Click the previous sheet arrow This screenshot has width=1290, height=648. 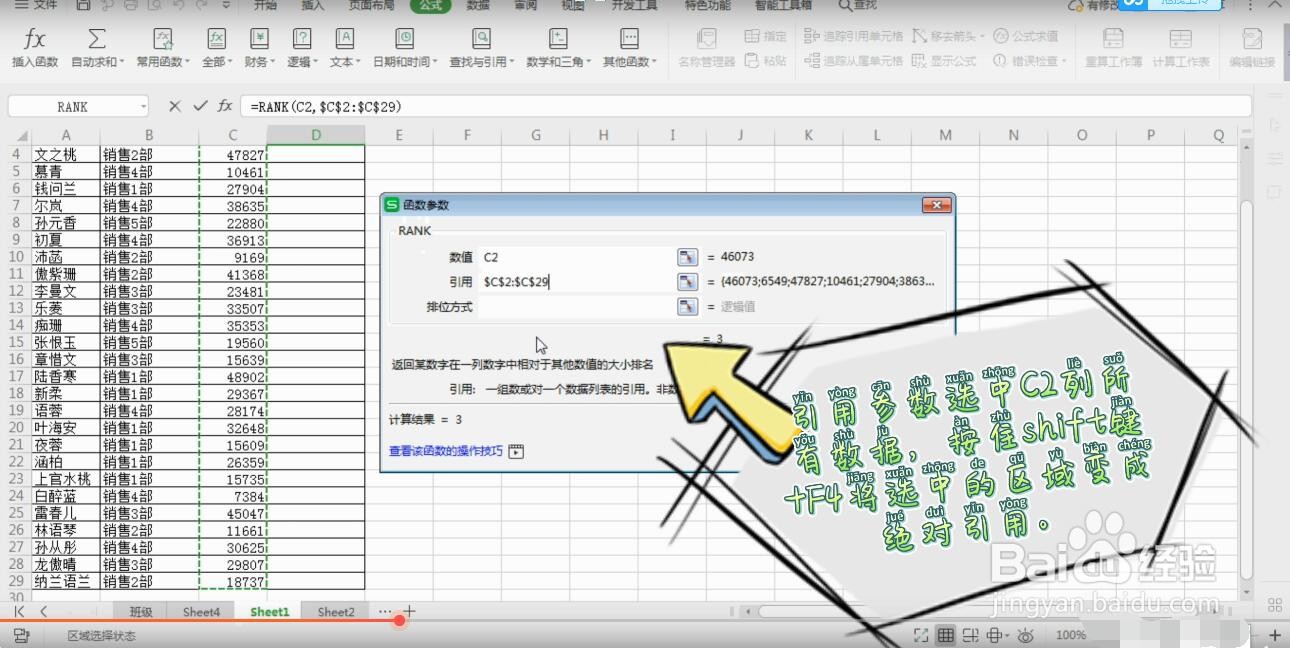tap(43, 611)
